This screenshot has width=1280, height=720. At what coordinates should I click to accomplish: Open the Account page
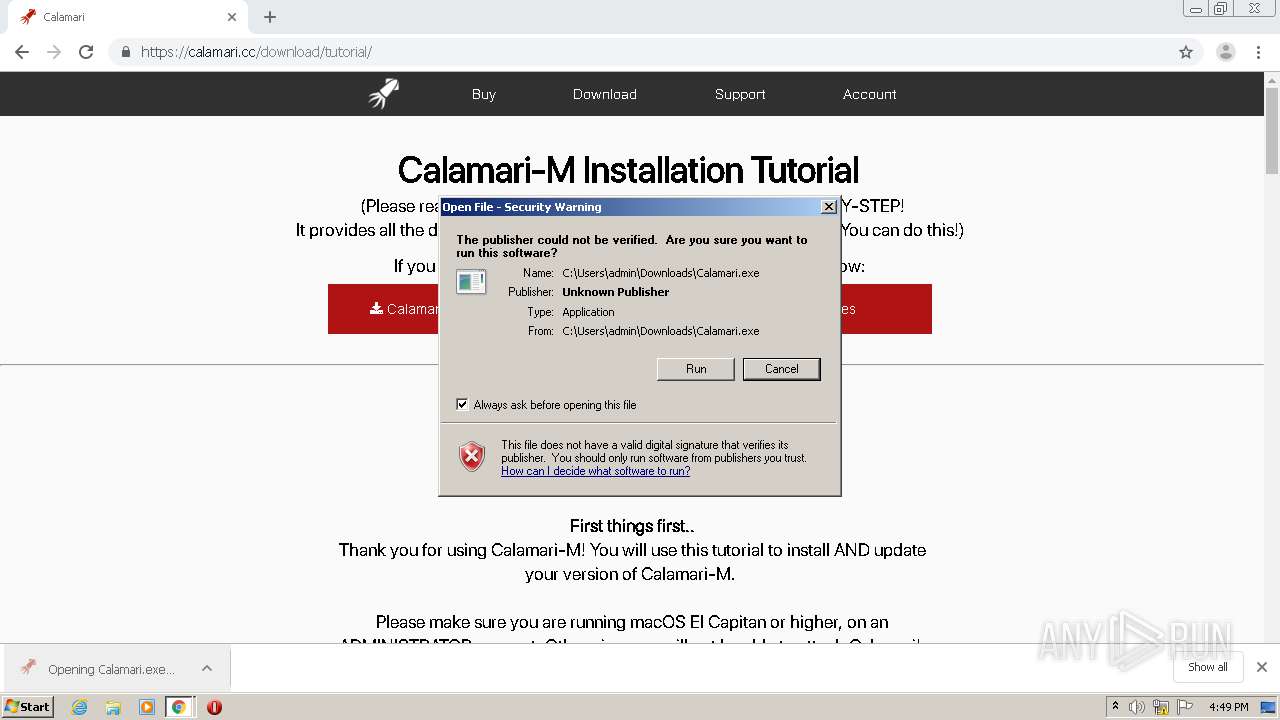(870, 94)
